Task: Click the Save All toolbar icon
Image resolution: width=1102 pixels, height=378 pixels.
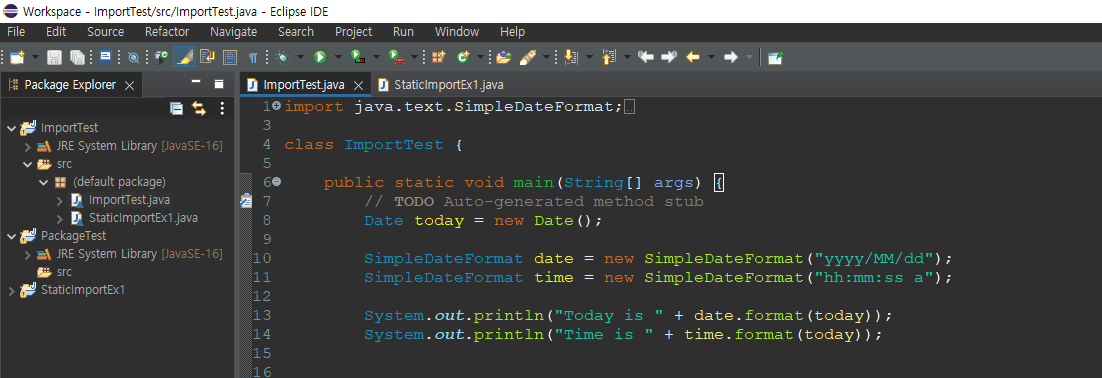Action: [x=77, y=58]
